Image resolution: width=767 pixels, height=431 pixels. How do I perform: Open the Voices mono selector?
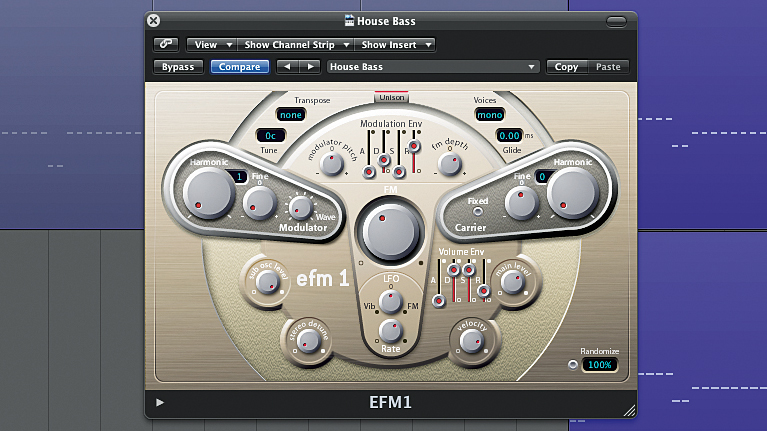[x=490, y=115]
